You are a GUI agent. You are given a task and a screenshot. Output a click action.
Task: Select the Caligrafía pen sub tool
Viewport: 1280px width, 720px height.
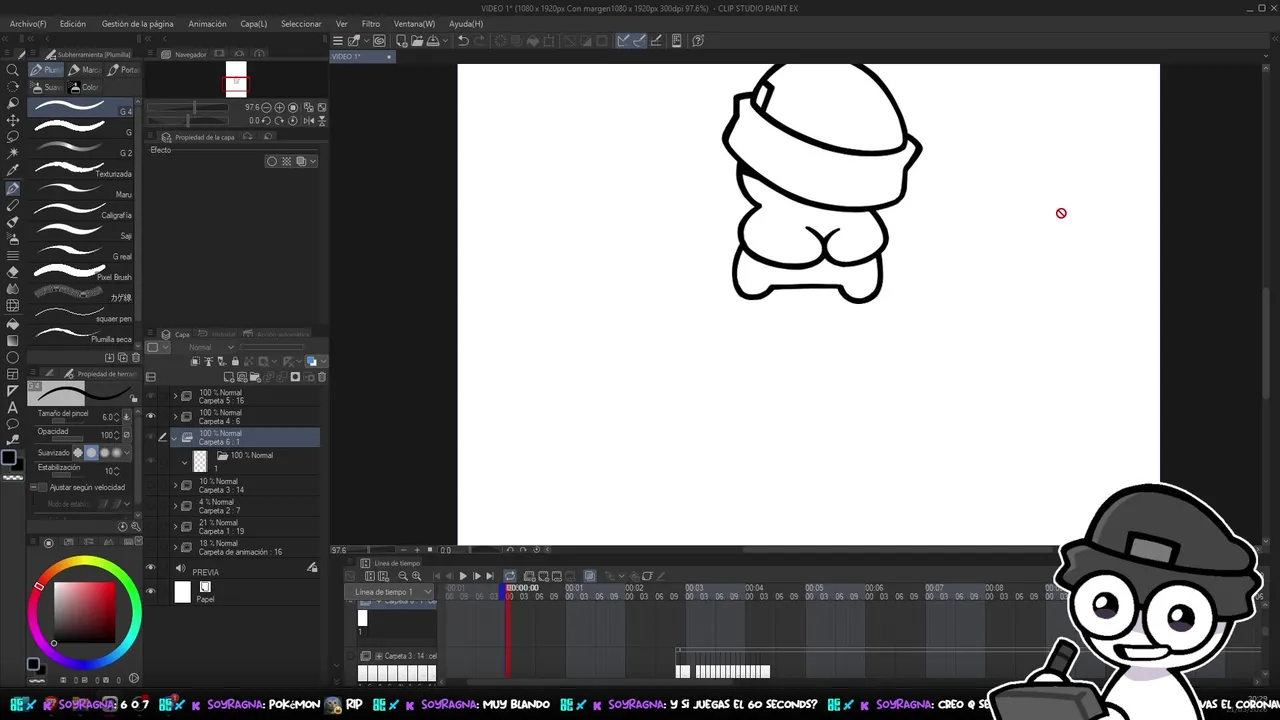pos(81,212)
